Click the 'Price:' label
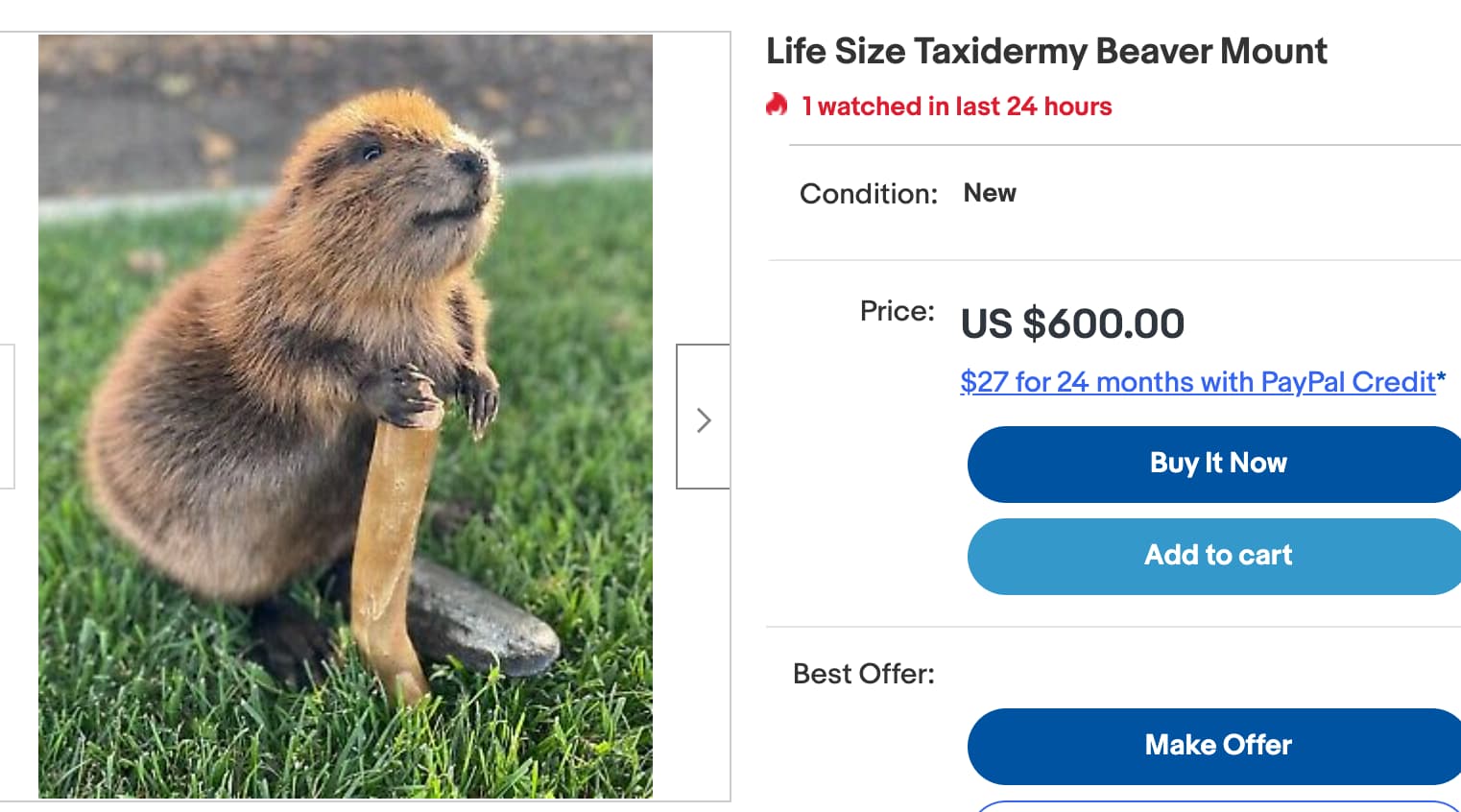 point(897,311)
